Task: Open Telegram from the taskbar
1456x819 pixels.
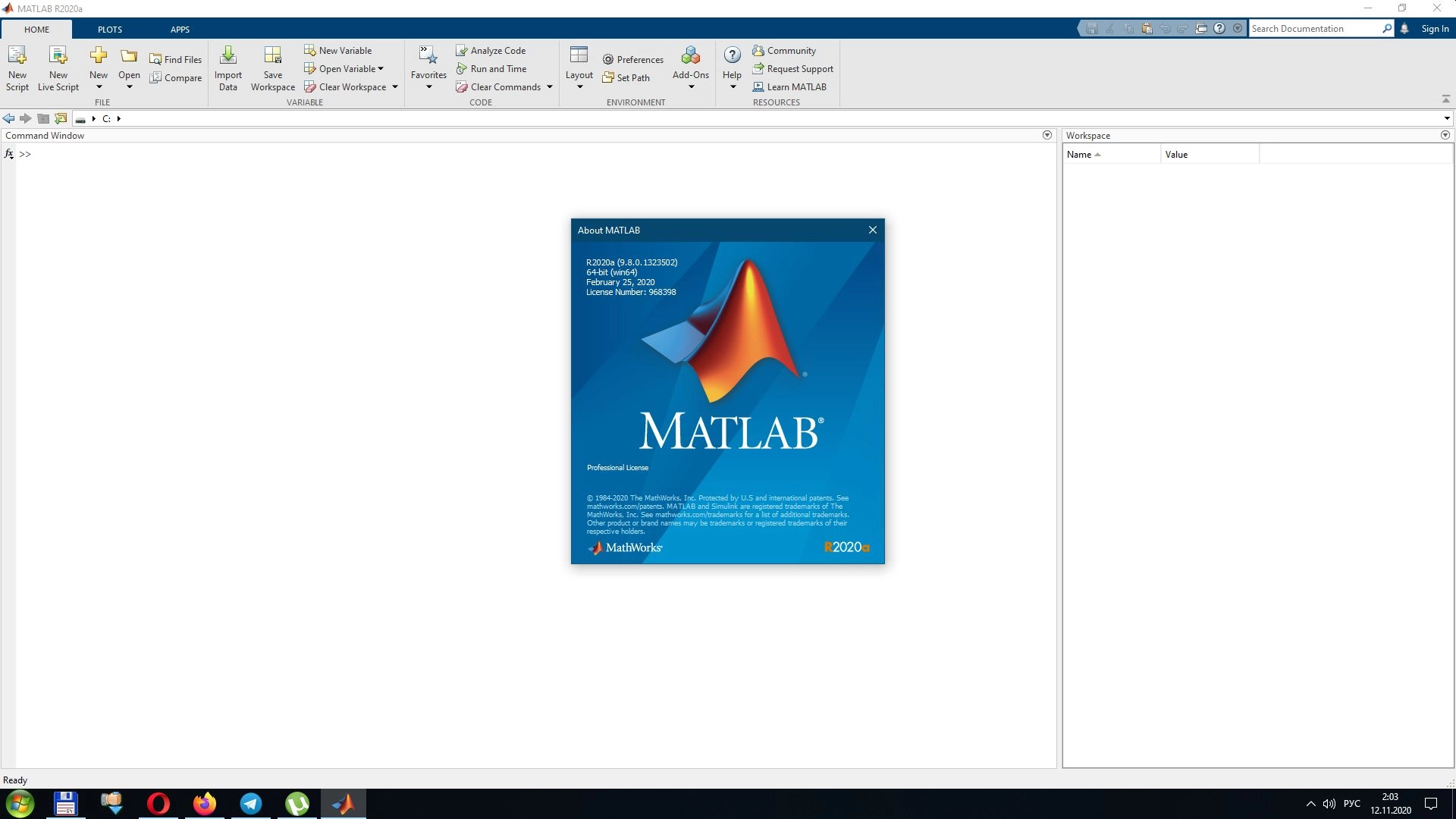Action: [x=250, y=803]
